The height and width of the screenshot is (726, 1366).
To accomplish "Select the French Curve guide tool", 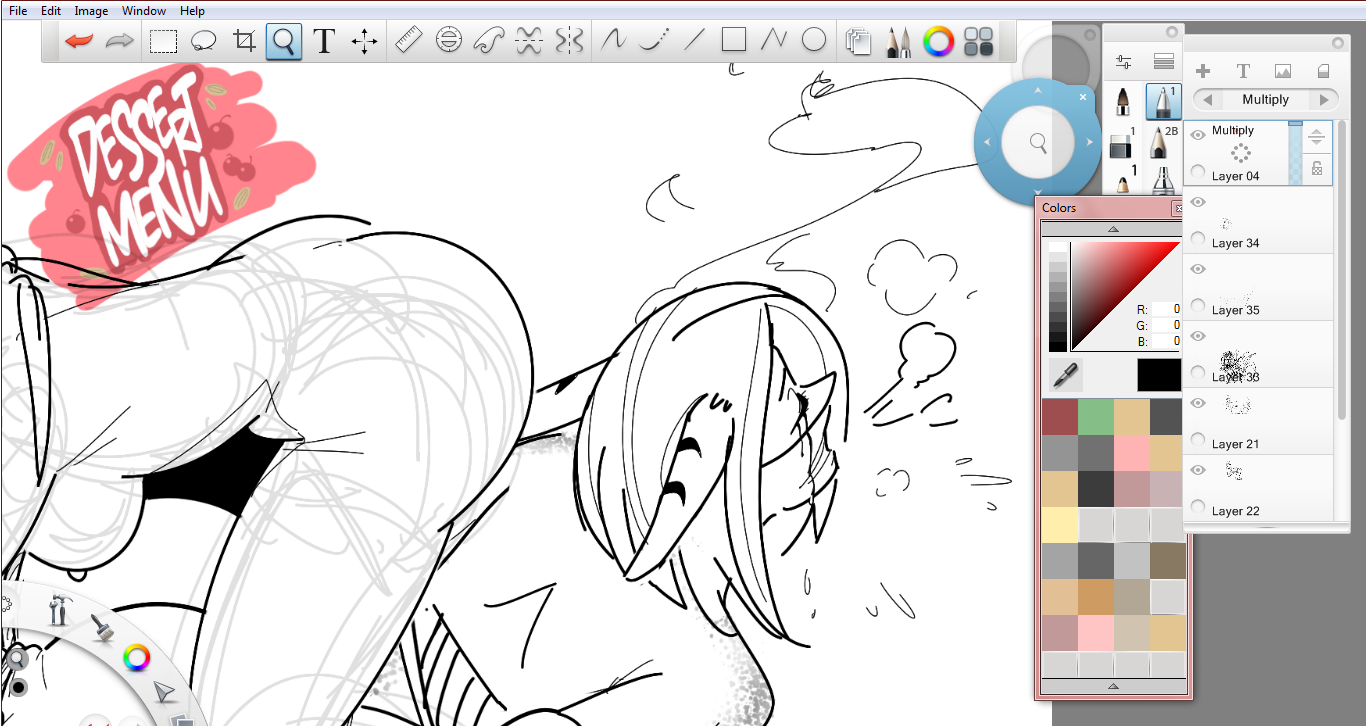I will 489,41.
